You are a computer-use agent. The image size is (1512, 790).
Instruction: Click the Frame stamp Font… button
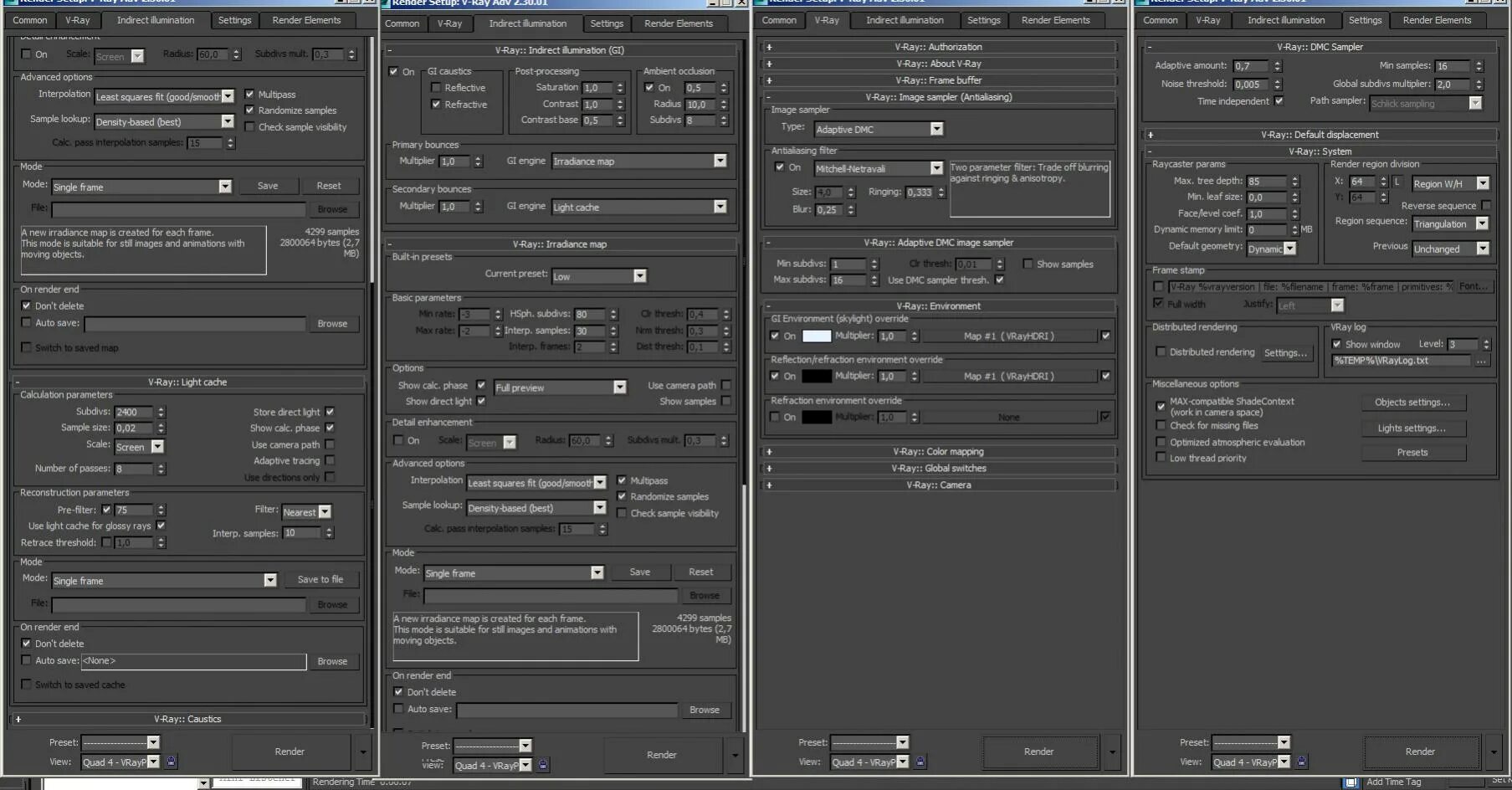[x=1474, y=286]
